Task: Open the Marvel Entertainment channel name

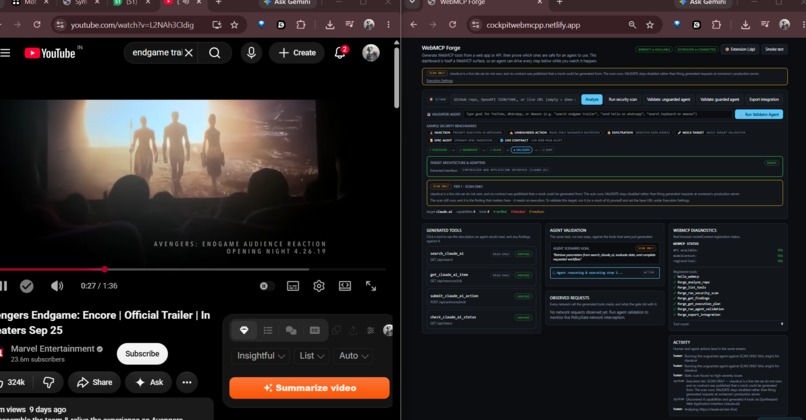Action: (x=52, y=349)
